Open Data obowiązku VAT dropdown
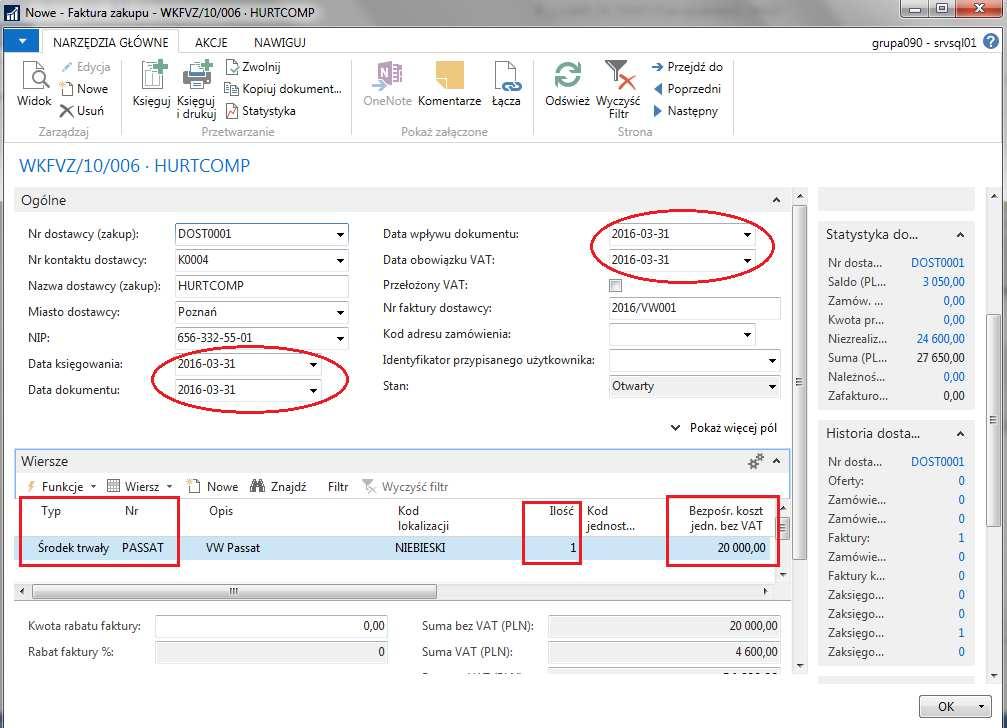This screenshot has height=728, width=1007. click(x=747, y=260)
